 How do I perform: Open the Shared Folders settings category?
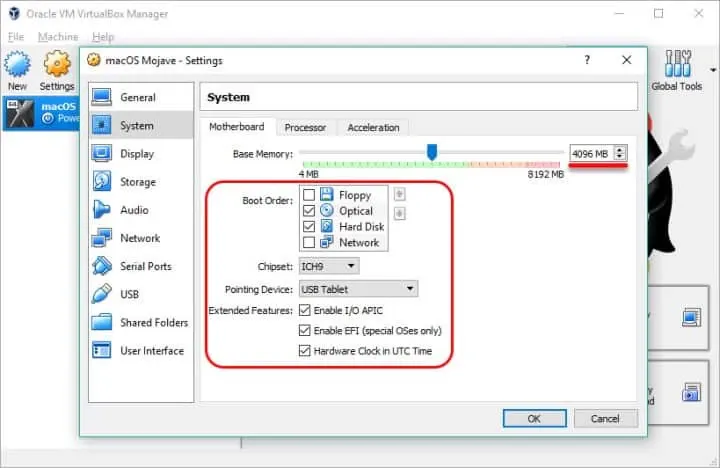(141, 322)
